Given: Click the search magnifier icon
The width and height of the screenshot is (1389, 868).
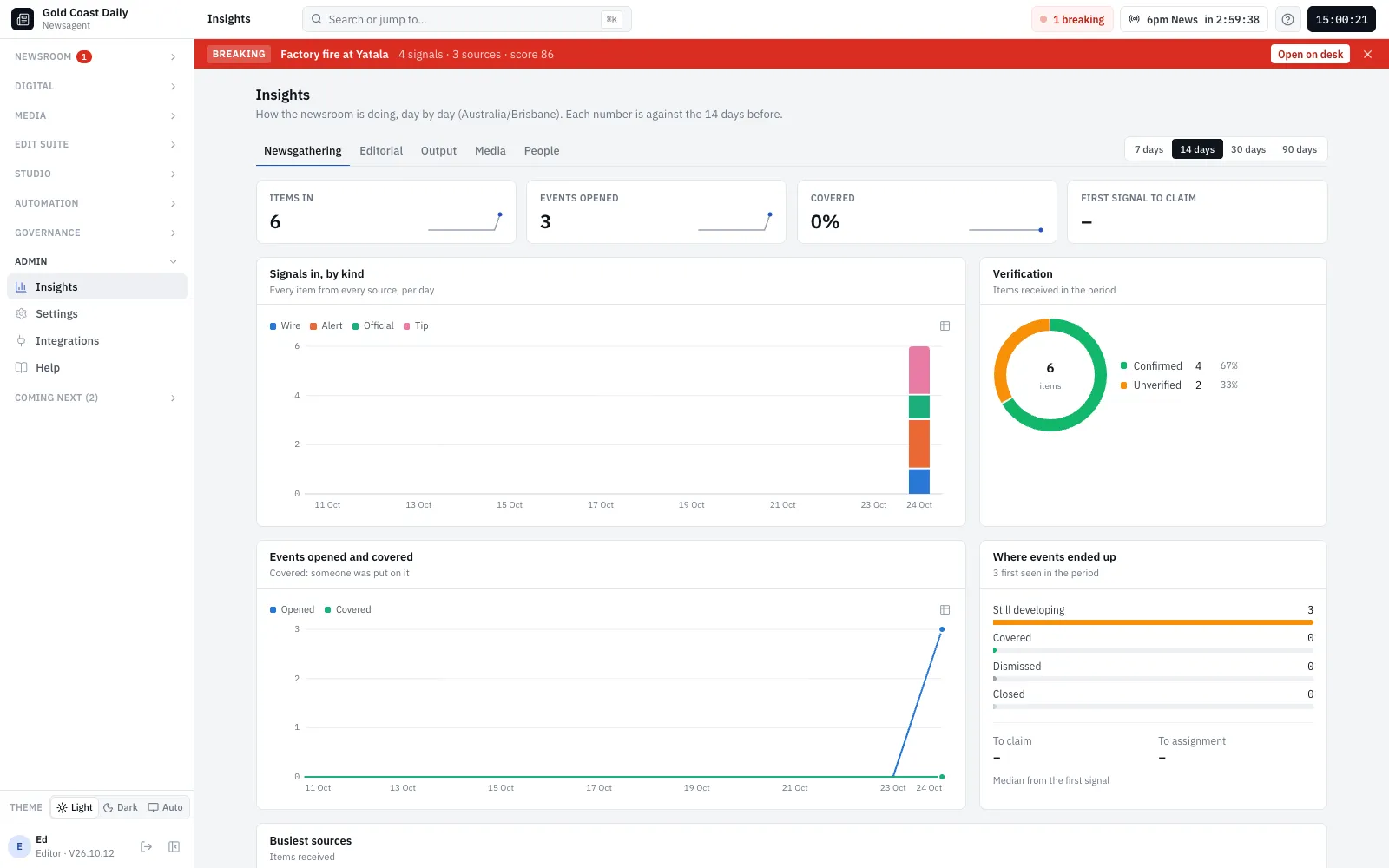Looking at the screenshot, I should [x=317, y=19].
